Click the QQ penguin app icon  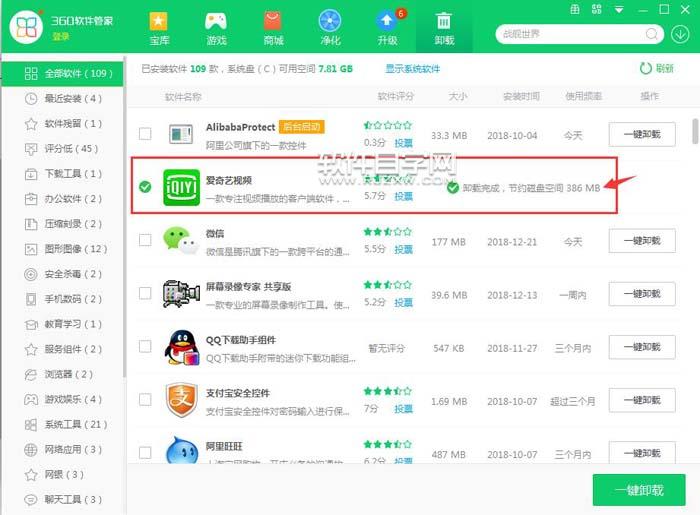(181, 348)
